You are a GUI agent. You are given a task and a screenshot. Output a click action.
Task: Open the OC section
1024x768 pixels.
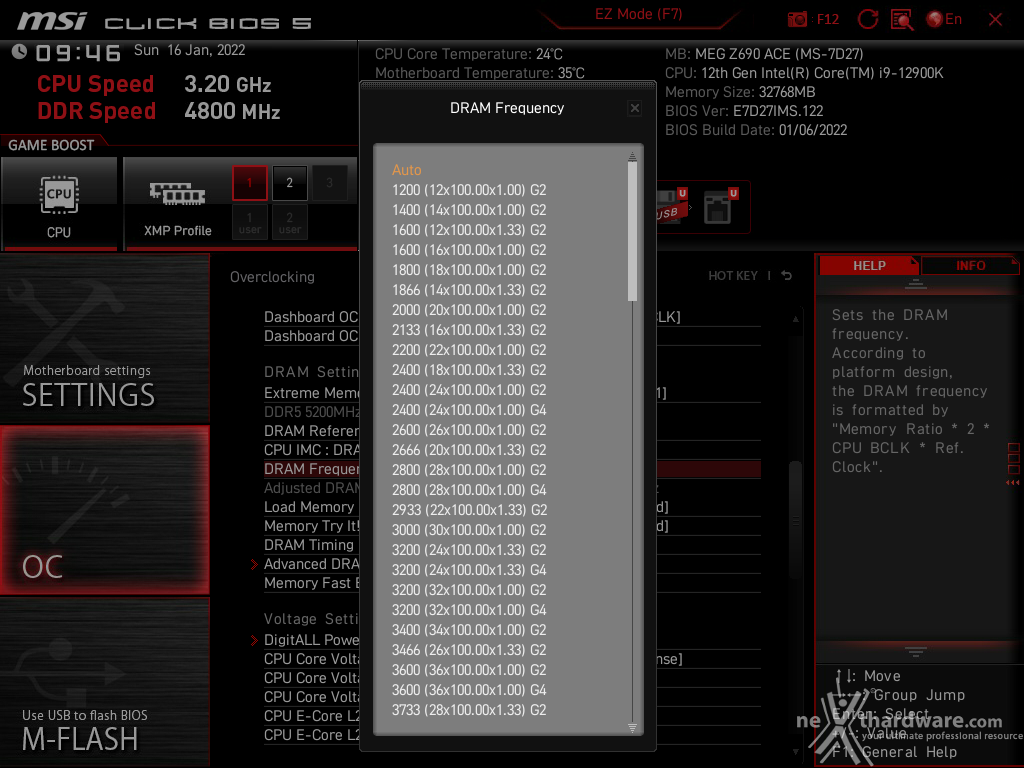click(104, 511)
